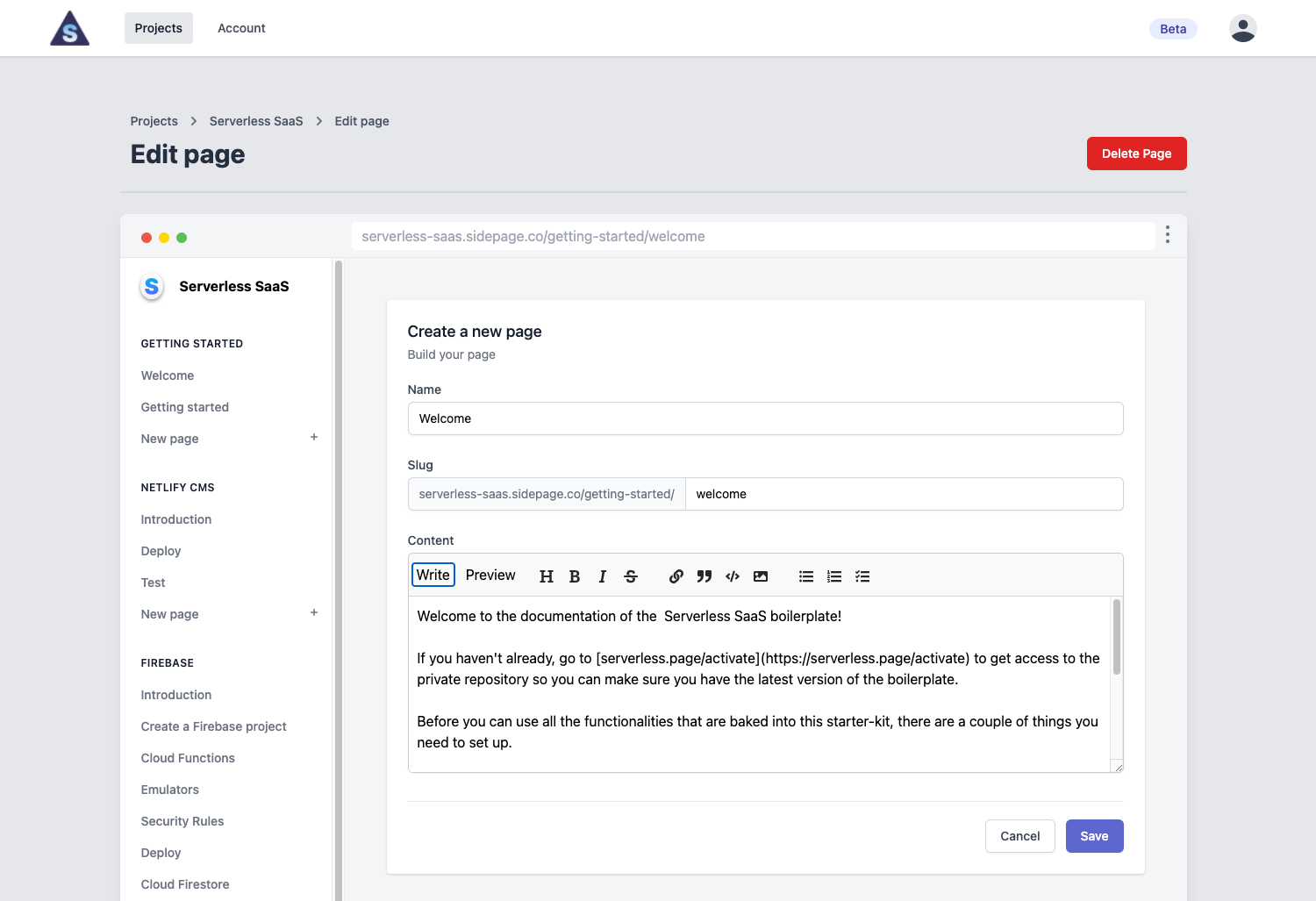Viewport: 1316px width, 901px height.
Task: Apply strikethrough formatting
Action: tap(631, 576)
